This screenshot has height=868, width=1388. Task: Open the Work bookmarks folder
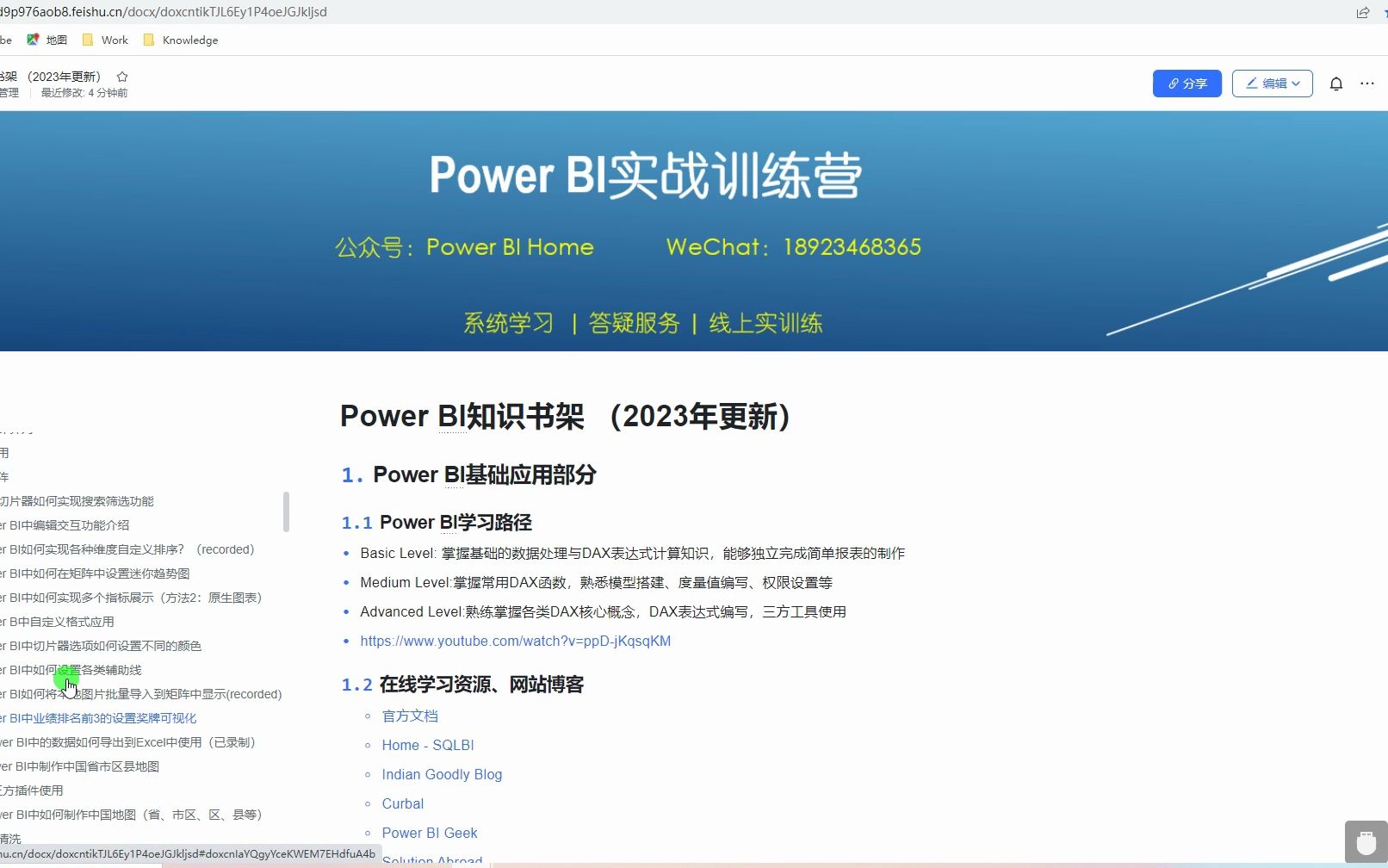(105, 40)
